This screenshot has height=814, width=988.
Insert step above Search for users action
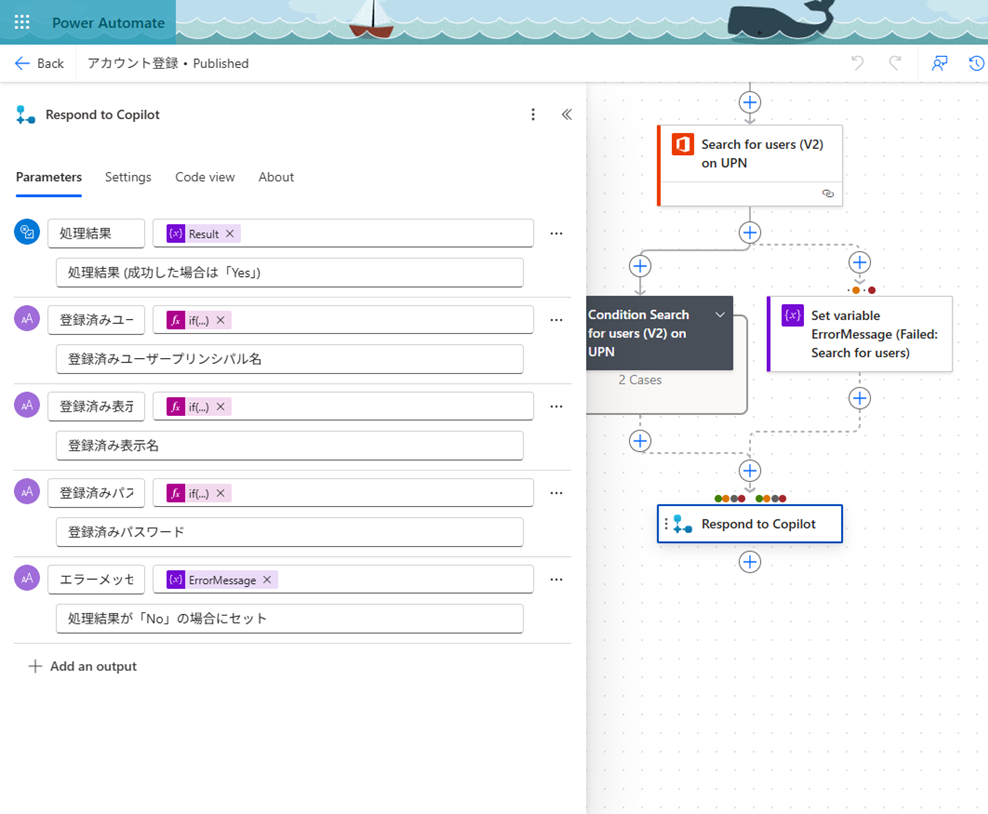[x=750, y=102]
